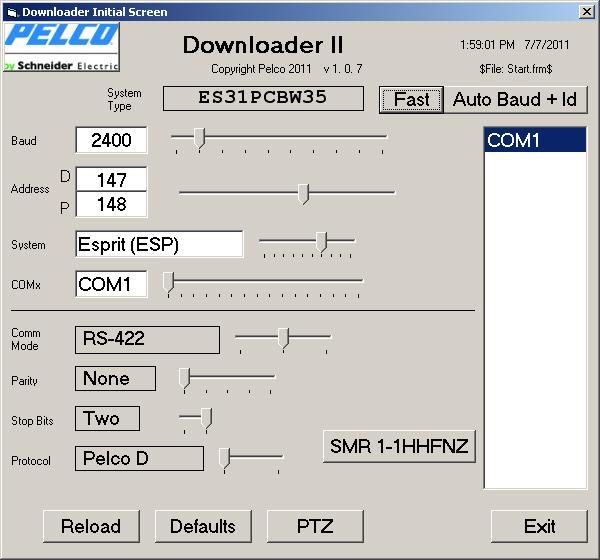This screenshot has width=600, height=560.
Task: Click the Address slider thumb
Action: point(303,194)
